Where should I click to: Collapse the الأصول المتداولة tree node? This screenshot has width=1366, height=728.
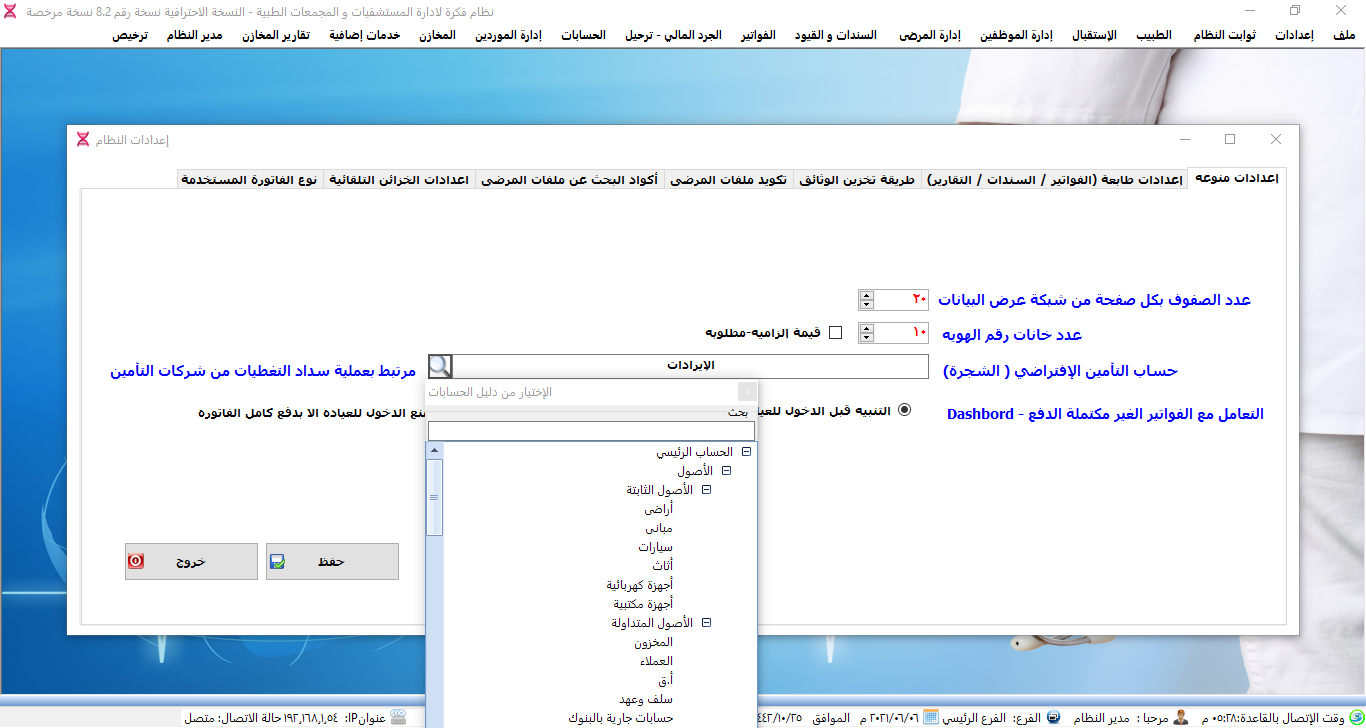pos(706,622)
